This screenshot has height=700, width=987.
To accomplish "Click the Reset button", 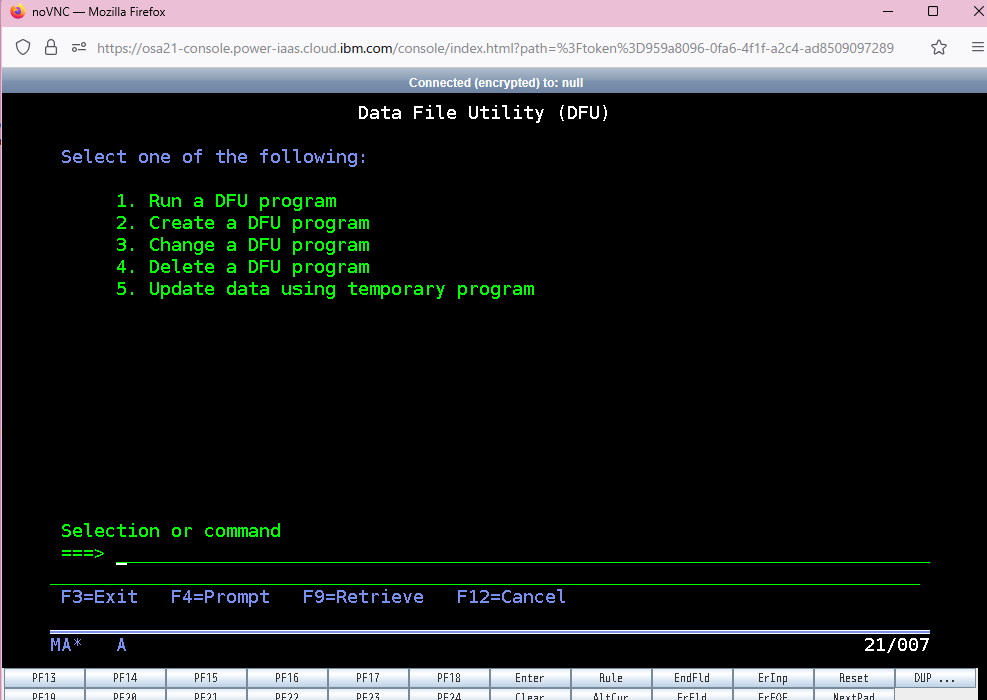I will (x=854, y=678).
